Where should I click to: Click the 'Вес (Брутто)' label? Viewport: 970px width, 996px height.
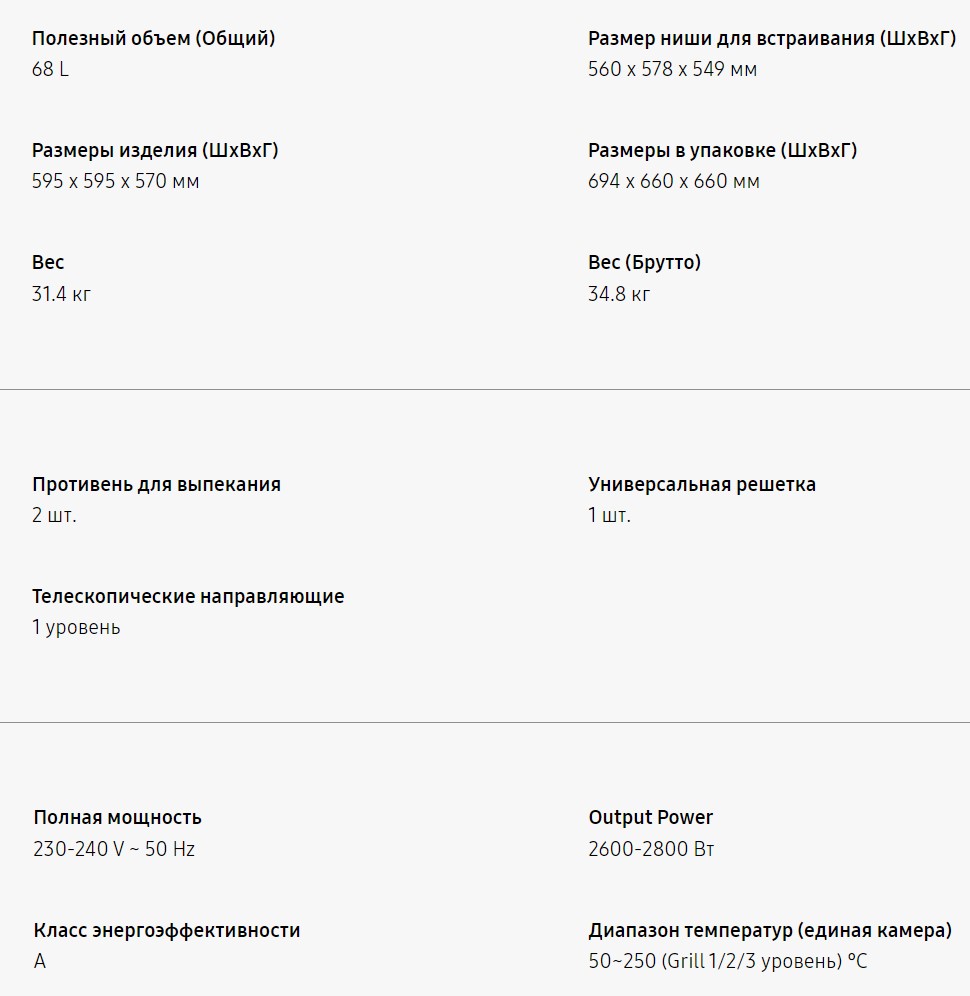click(x=644, y=263)
